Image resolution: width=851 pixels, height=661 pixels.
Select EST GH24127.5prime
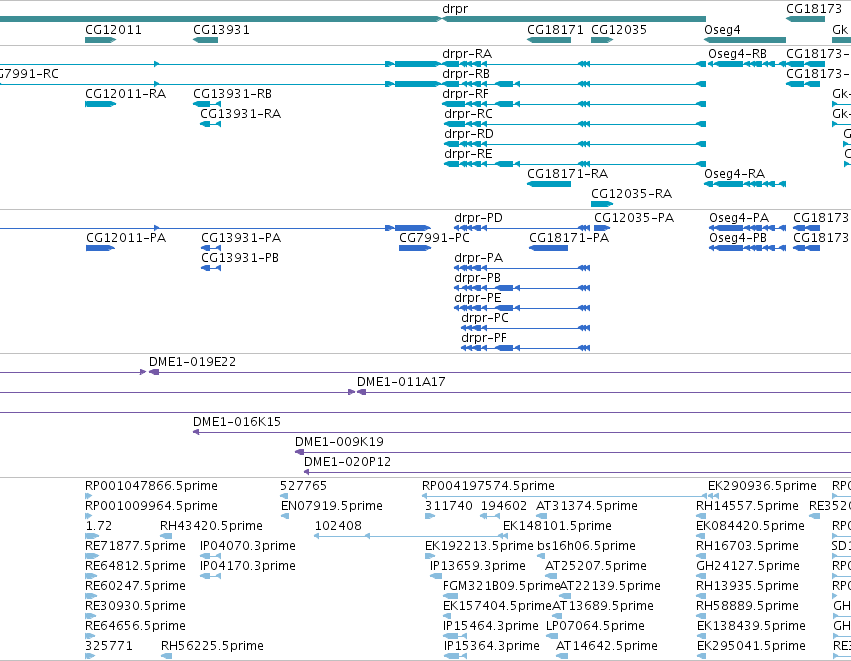click(x=748, y=567)
